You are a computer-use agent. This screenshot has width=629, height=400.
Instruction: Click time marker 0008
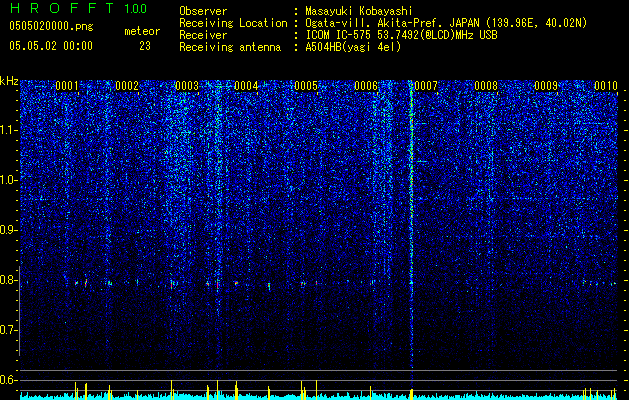[486, 86]
